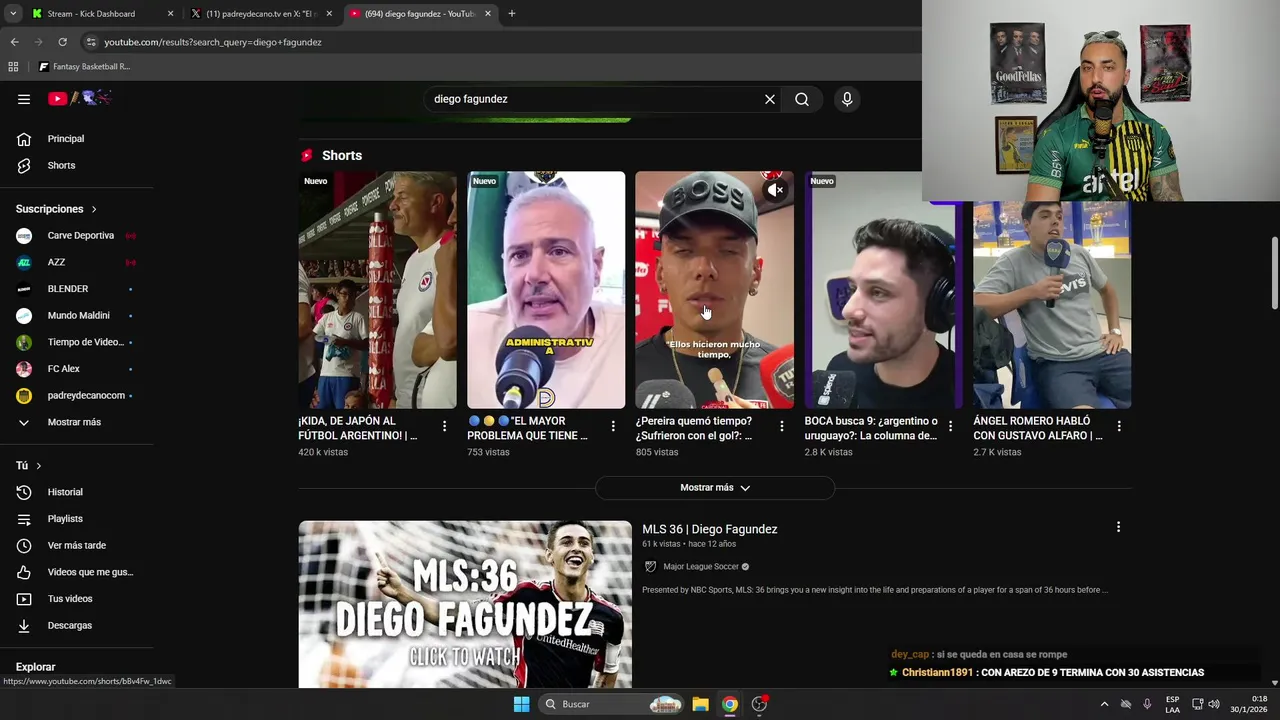Click the taskbar Buscar search box
Screen dimensions: 1280x720
pos(612,704)
